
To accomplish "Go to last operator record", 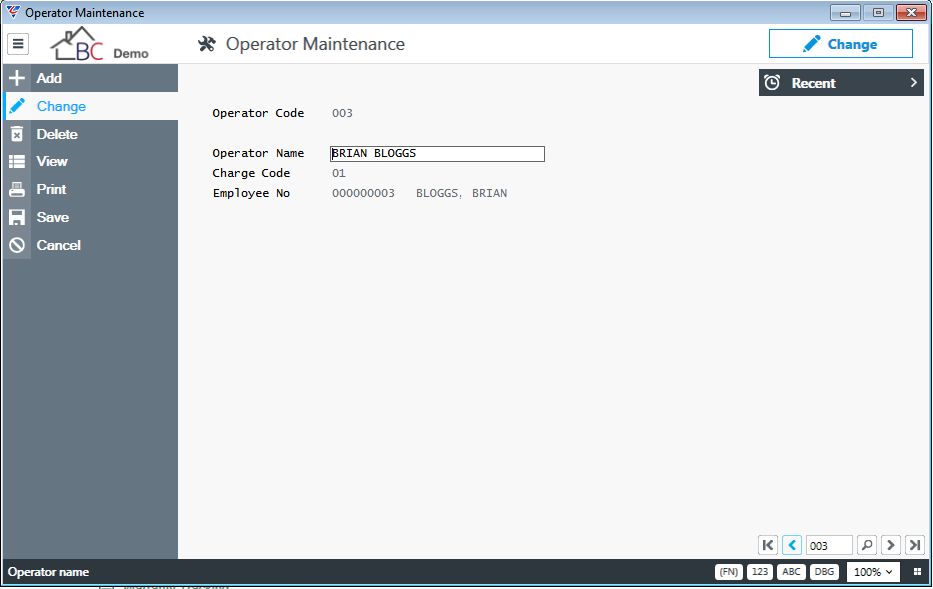I will [915, 545].
